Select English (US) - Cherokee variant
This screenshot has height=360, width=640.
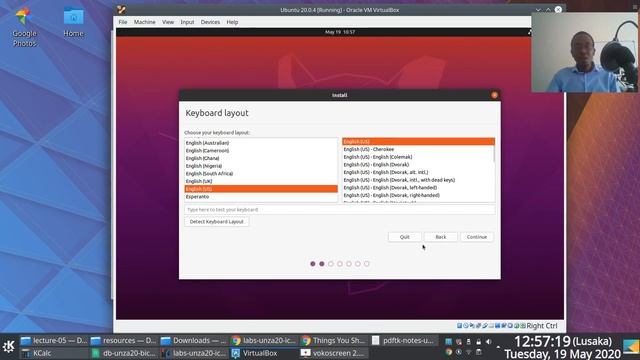click(418, 149)
